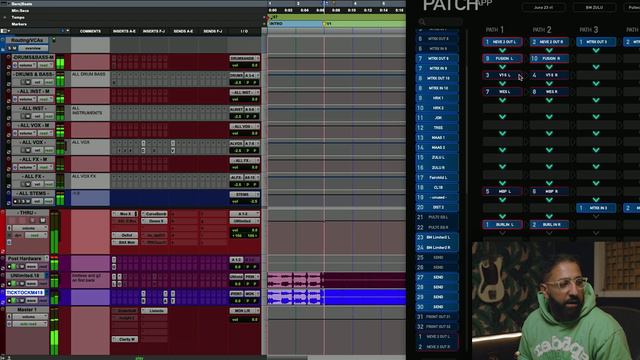Open the Ozone 9 insert on THRU track
Viewport: 640px width, 360px height.
pyautogui.click(x=154, y=221)
